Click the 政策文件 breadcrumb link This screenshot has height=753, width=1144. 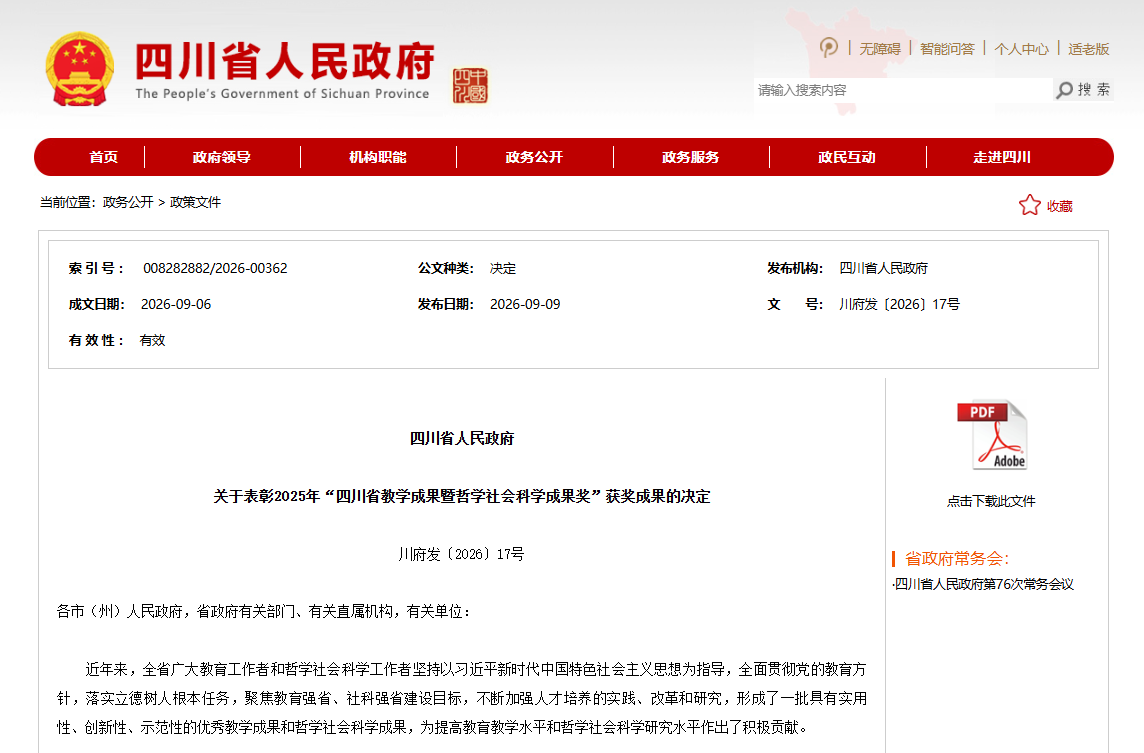coord(195,202)
